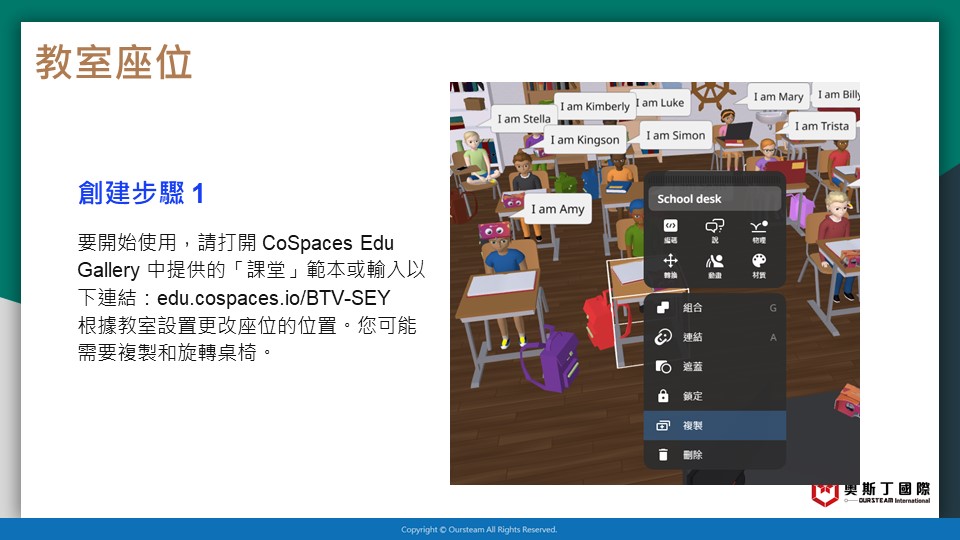
Task: Open the Material (材質) palette icon
Action: coord(759,266)
